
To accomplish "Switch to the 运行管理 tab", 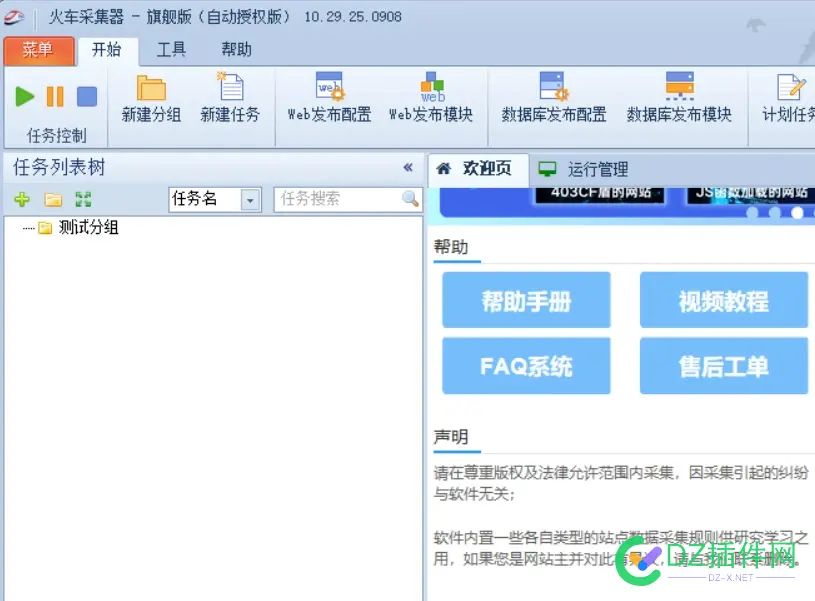I will pos(583,169).
